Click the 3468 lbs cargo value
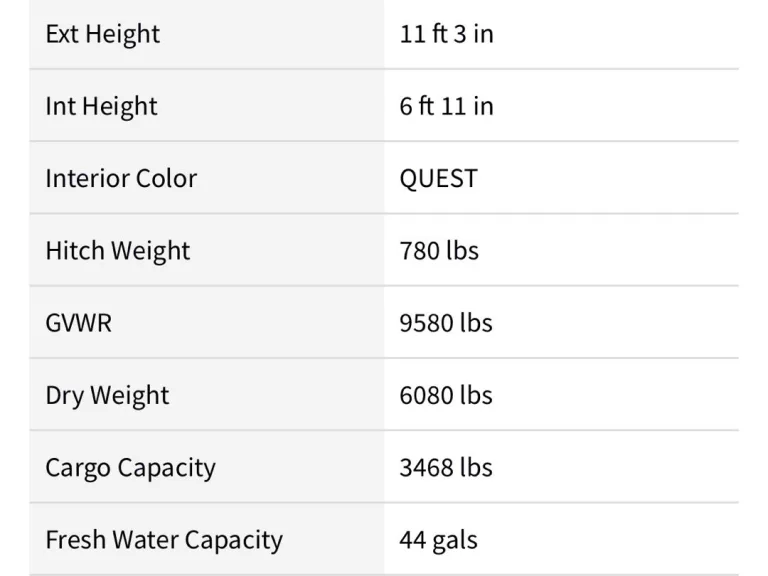 point(446,467)
